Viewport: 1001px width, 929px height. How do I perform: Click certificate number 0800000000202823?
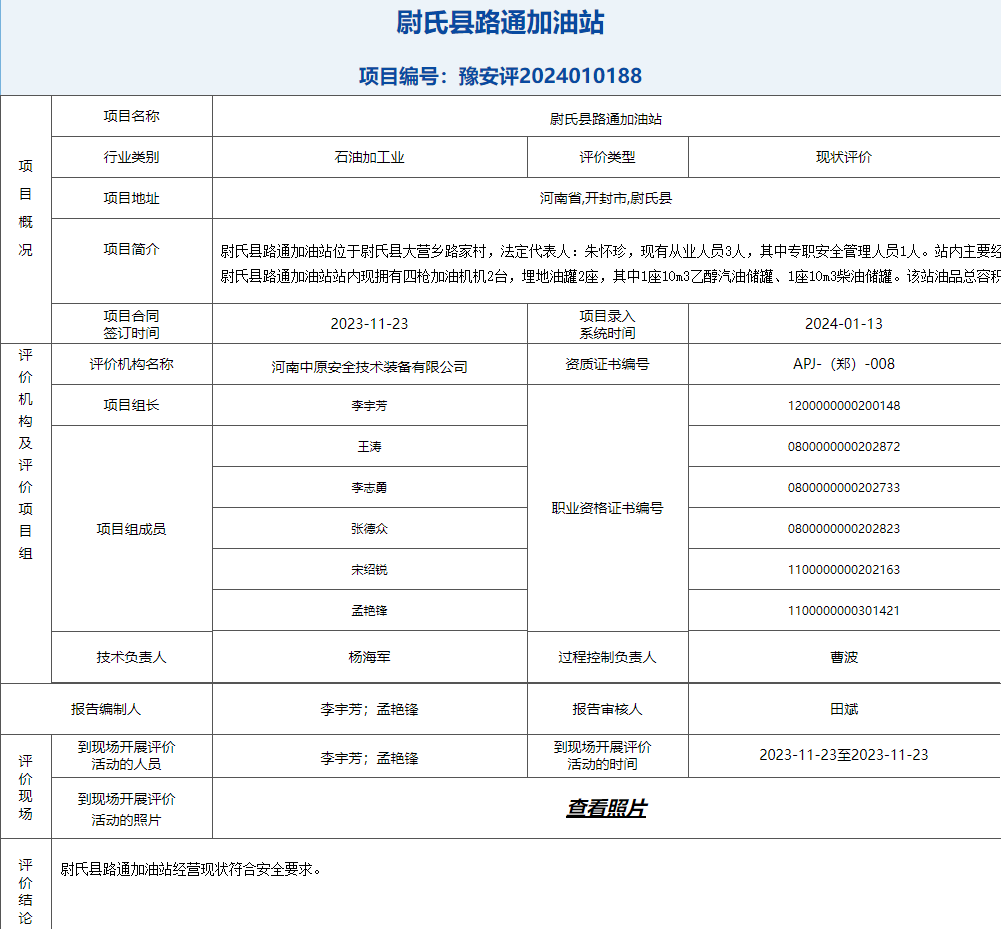pos(843,529)
